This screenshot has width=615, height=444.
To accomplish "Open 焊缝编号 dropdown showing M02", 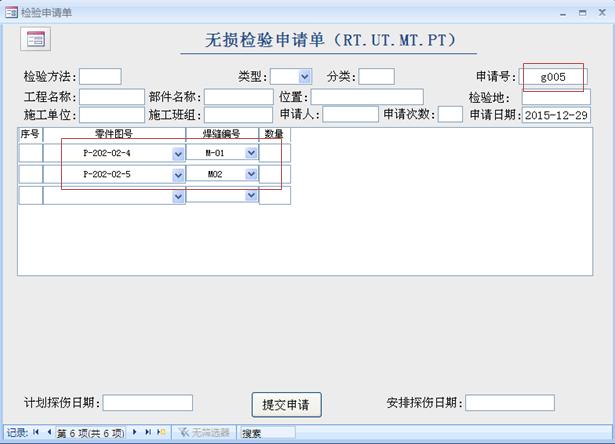I will pyautogui.click(x=251, y=175).
